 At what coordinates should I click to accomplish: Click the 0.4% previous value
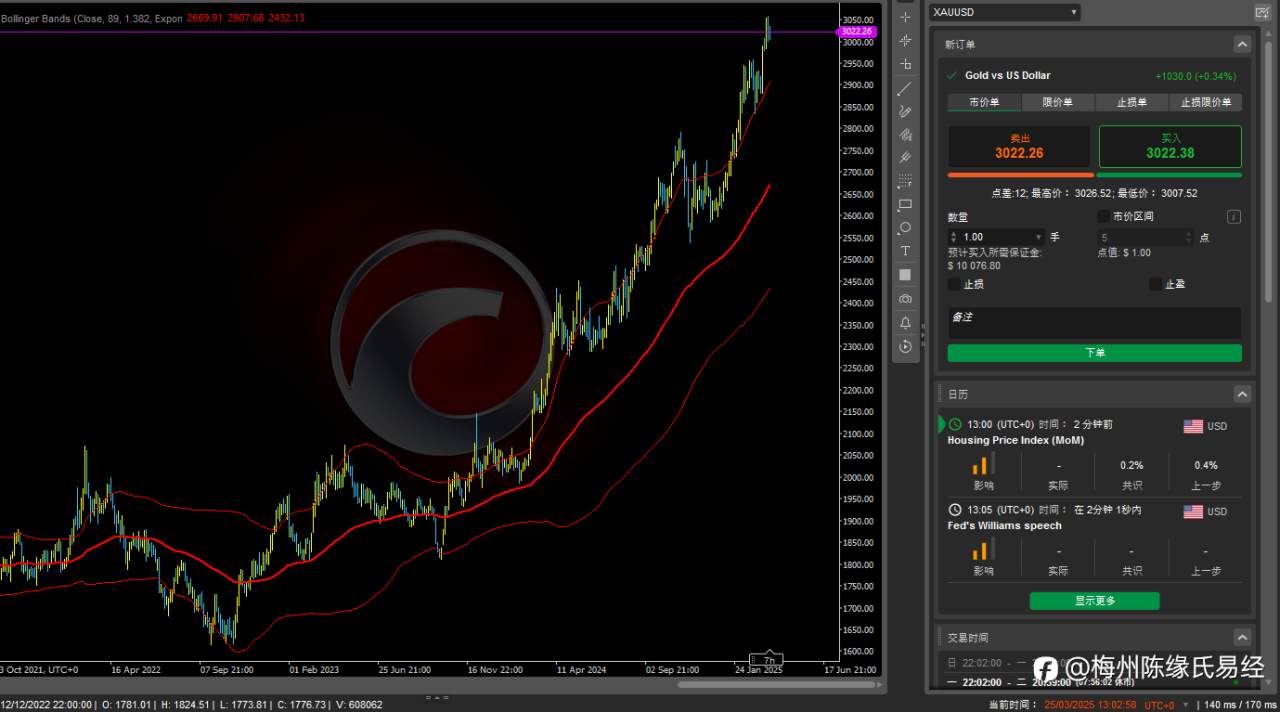point(1206,465)
